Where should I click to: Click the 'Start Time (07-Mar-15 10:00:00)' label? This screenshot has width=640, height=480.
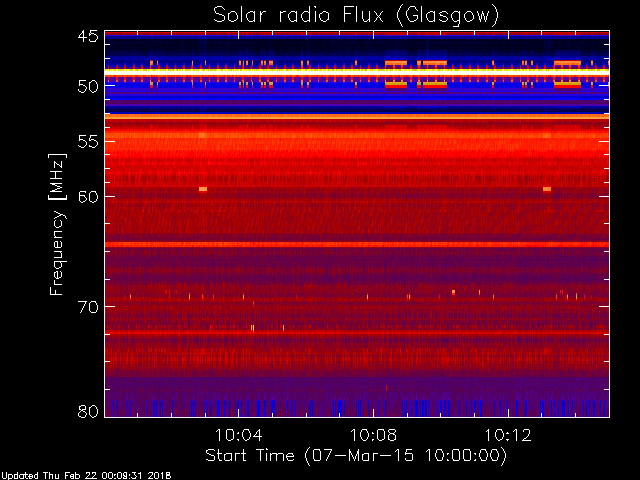pos(356,456)
